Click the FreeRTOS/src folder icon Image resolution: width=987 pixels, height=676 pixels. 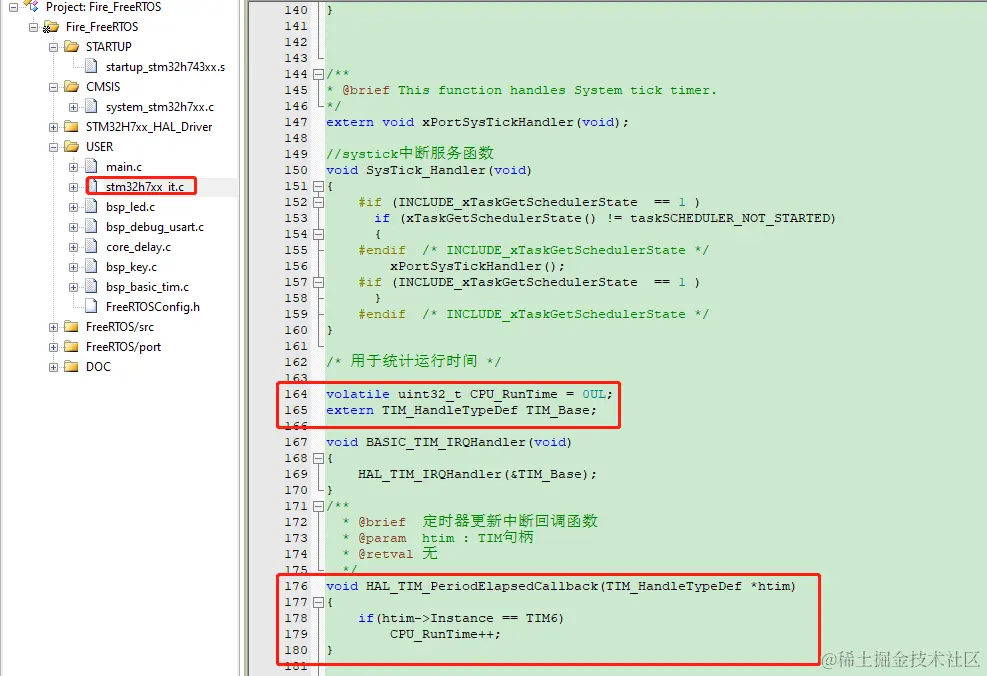coord(72,327)
